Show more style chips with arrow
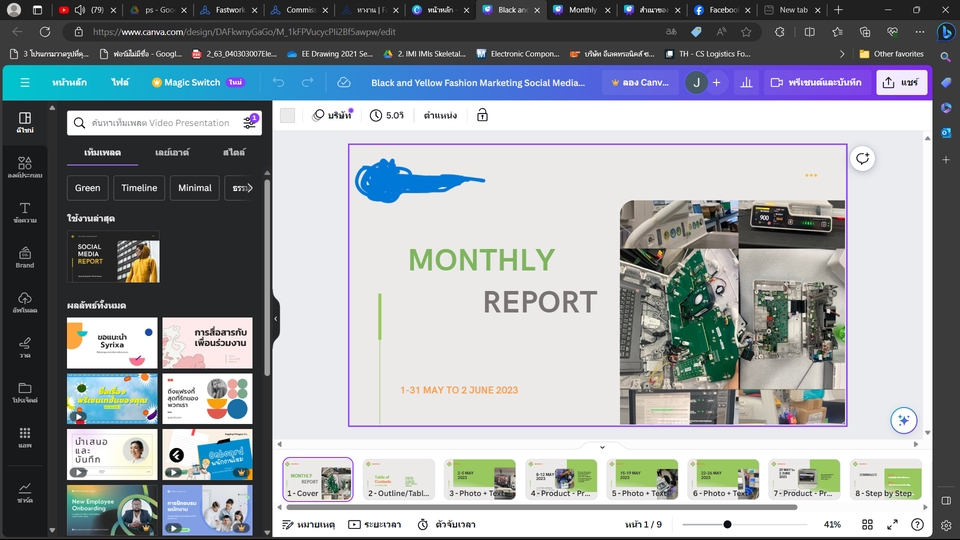This screenshot has height=540, width=960. pos(249,188)
